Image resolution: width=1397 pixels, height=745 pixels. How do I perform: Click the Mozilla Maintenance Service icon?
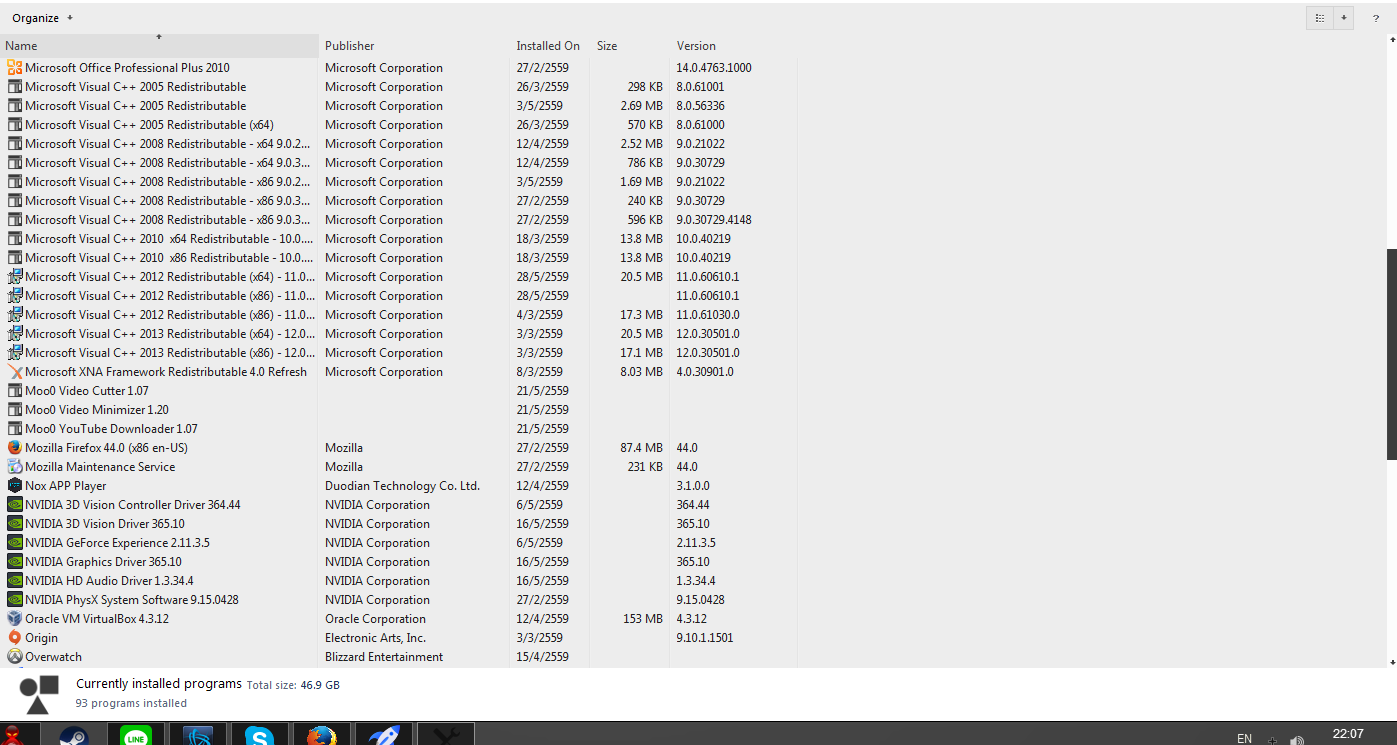point(14,467)
